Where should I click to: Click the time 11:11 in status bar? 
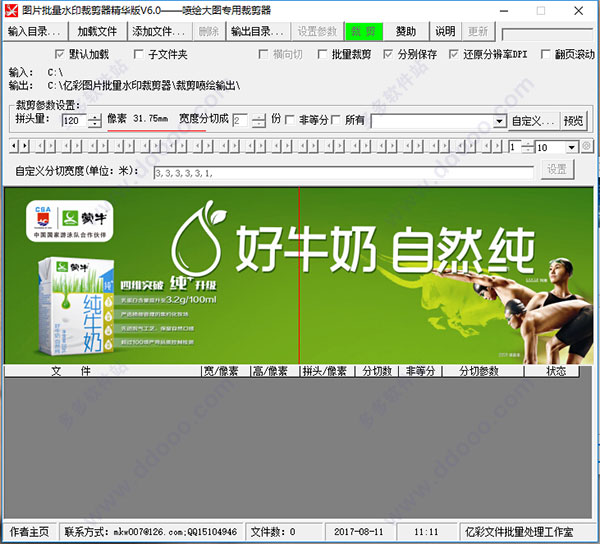[x=426, y=532]
